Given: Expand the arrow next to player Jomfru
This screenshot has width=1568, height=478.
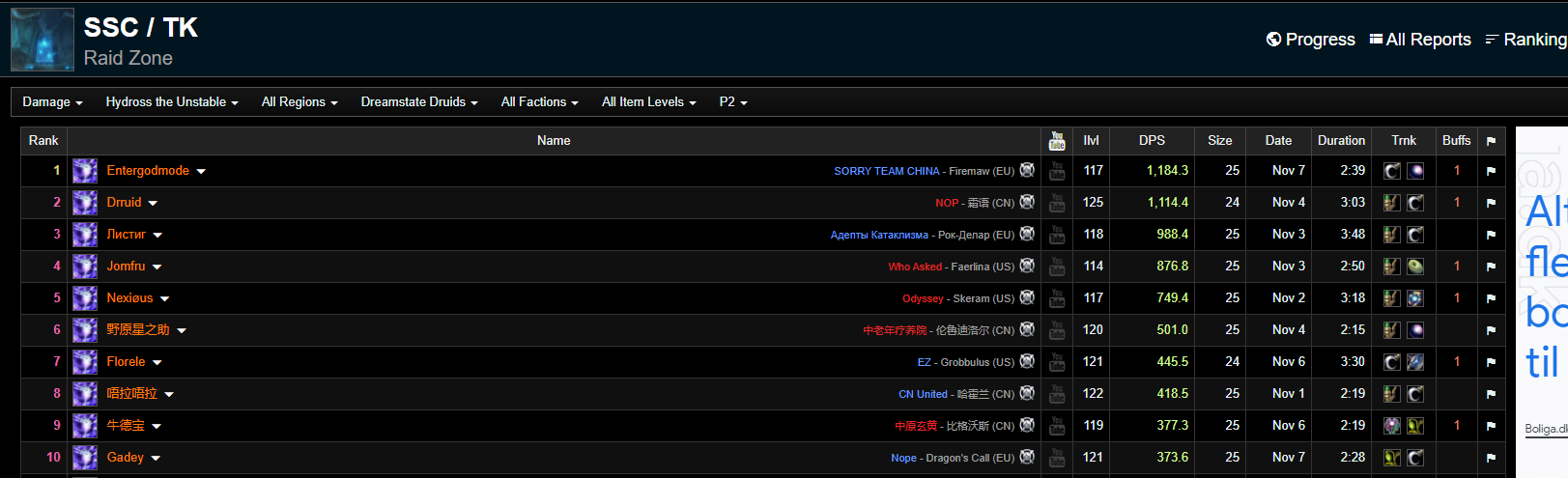Looking at the screenshot, I should (157, 267).
